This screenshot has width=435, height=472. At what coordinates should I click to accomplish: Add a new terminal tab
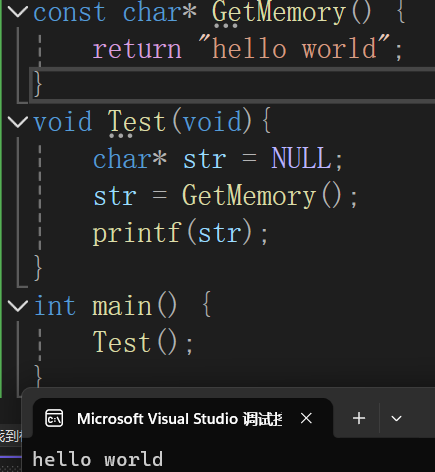pos(359,418)
